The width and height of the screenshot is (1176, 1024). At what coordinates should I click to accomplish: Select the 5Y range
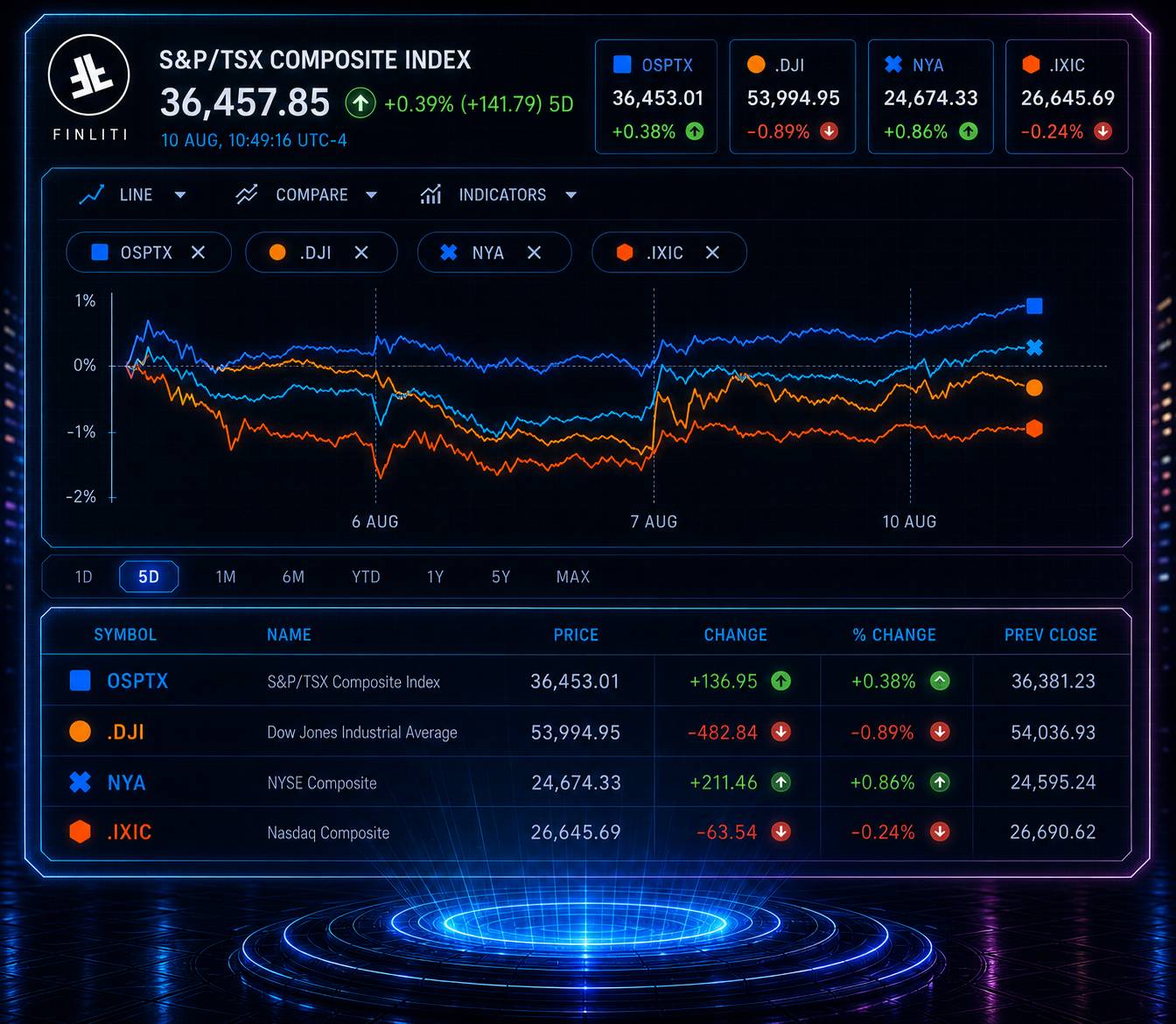point(500,577)
